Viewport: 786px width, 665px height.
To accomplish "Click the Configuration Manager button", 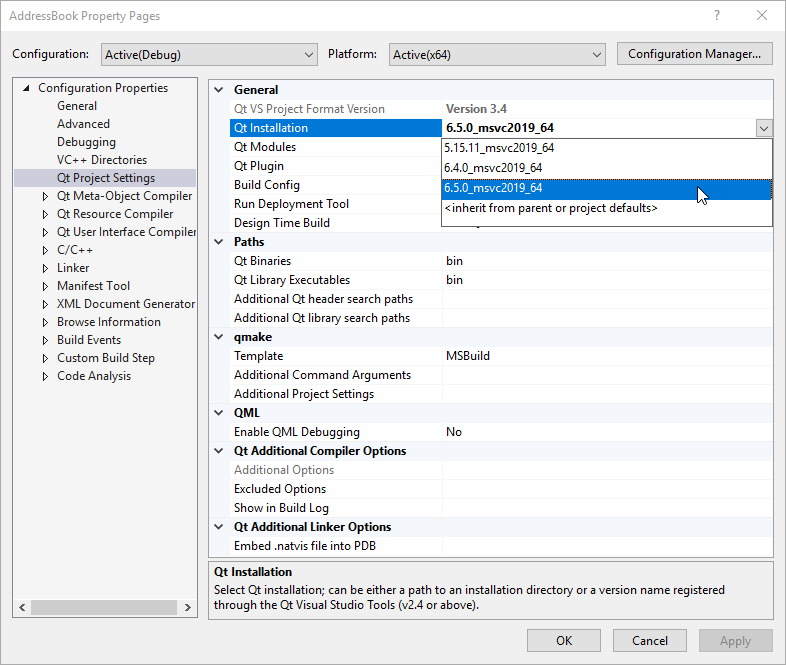I will pyautogui.click(x=695, y=54).
